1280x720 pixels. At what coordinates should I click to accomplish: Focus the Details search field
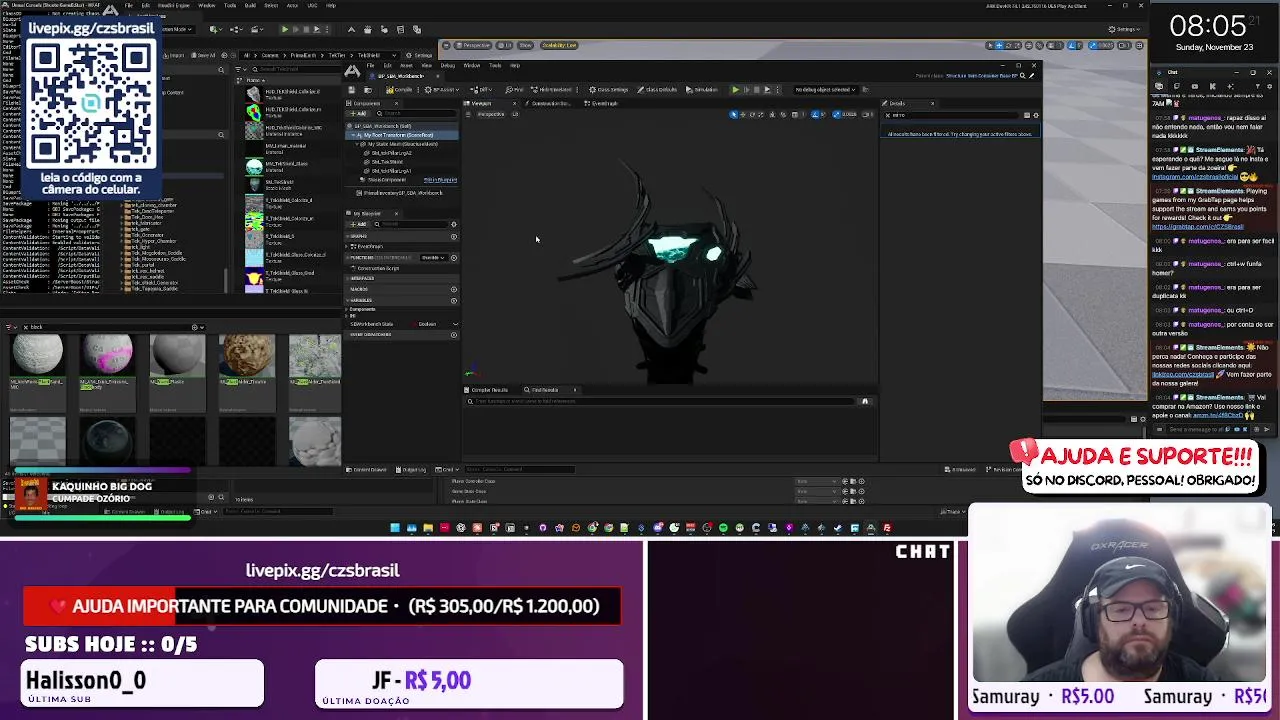point(952,115)
